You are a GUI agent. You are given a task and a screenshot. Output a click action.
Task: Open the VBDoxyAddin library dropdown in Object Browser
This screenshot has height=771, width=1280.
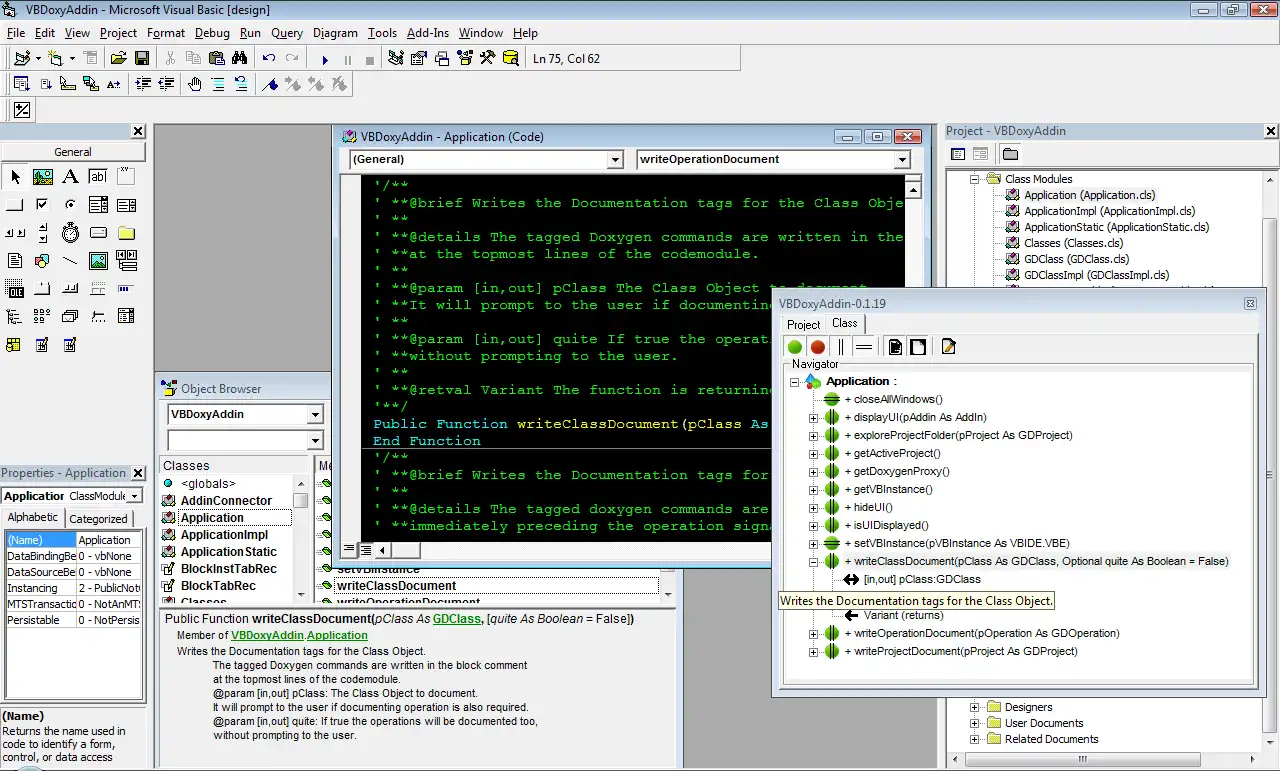315,414
